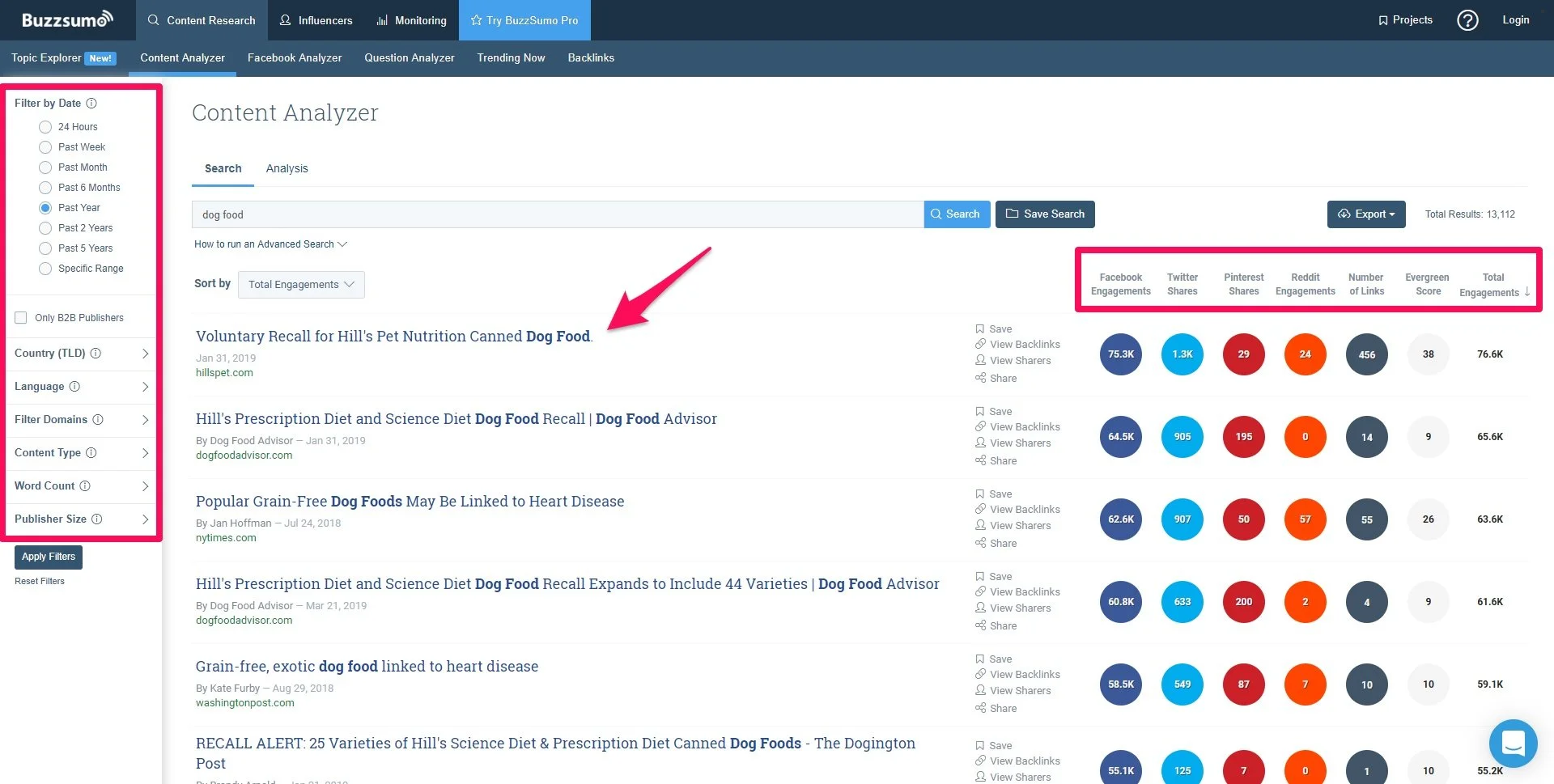Click the Reset Filters link
The width and height of the screenshot is (1554, 784).
40,581
